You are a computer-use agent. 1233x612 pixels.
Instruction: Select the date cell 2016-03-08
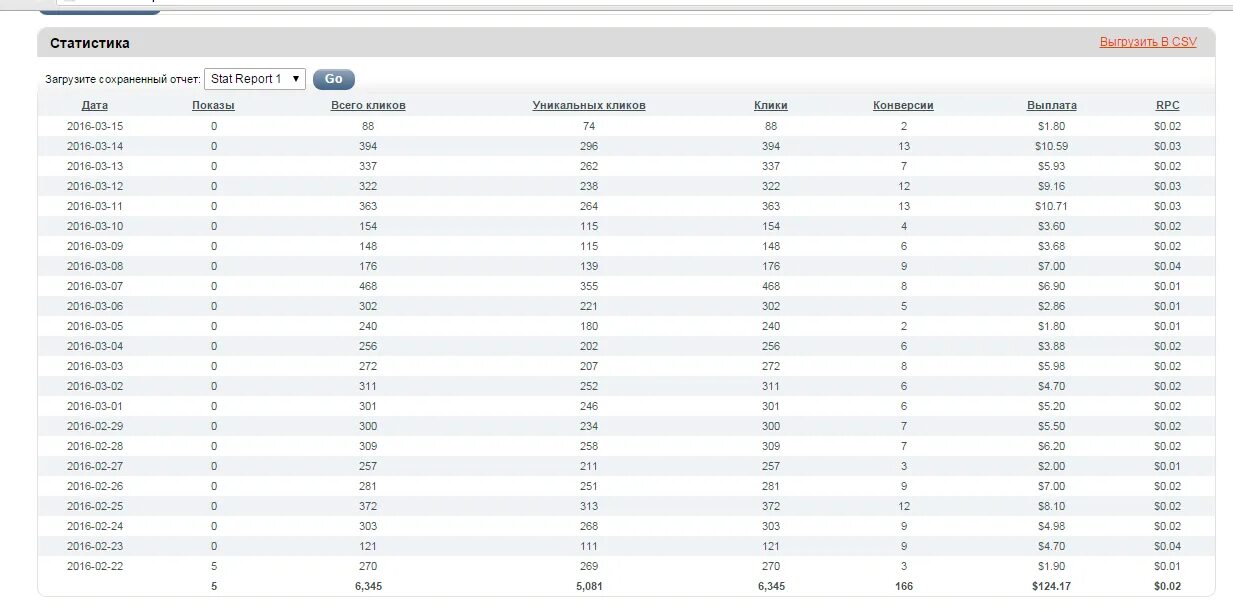click(95, 266)
